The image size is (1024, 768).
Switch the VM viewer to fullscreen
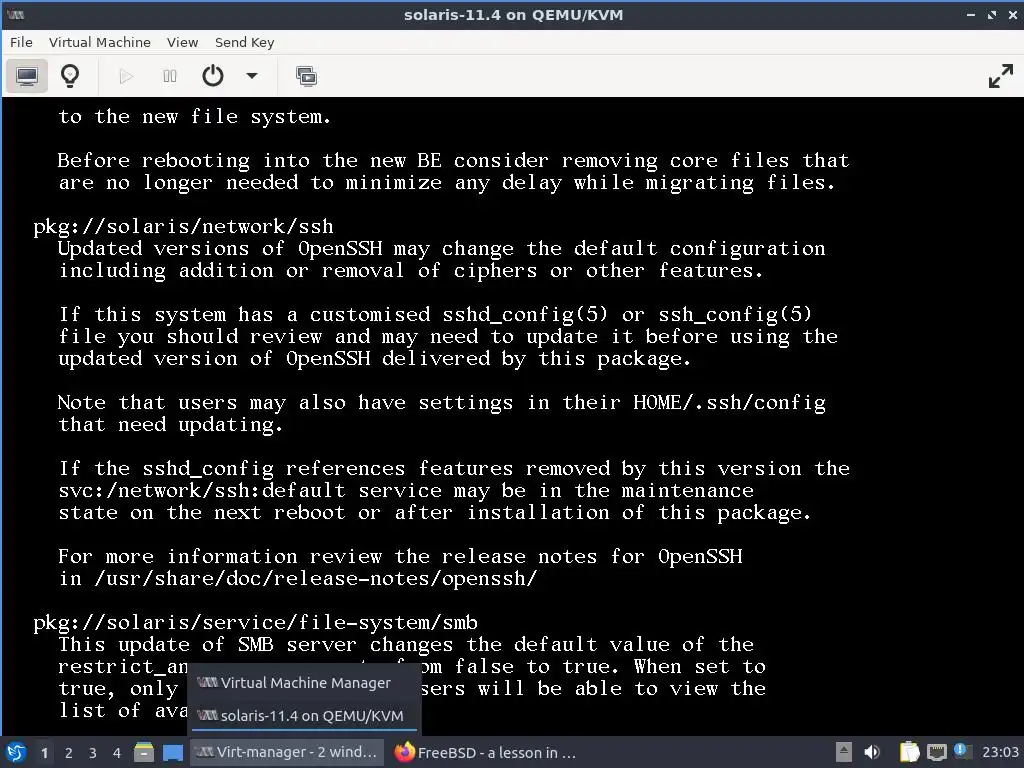(1000, 76)
